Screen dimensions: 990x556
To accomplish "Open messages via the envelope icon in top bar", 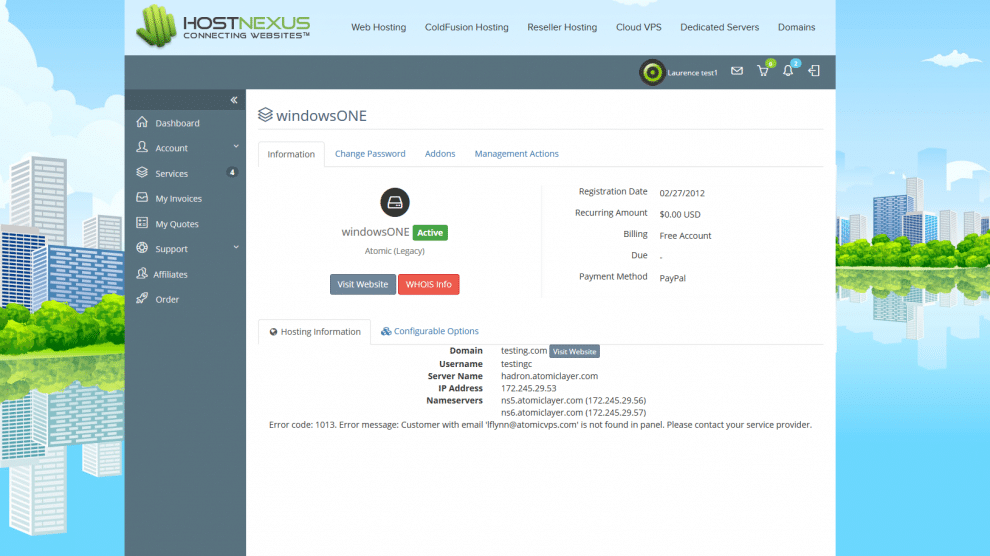I will click(737, 71).
